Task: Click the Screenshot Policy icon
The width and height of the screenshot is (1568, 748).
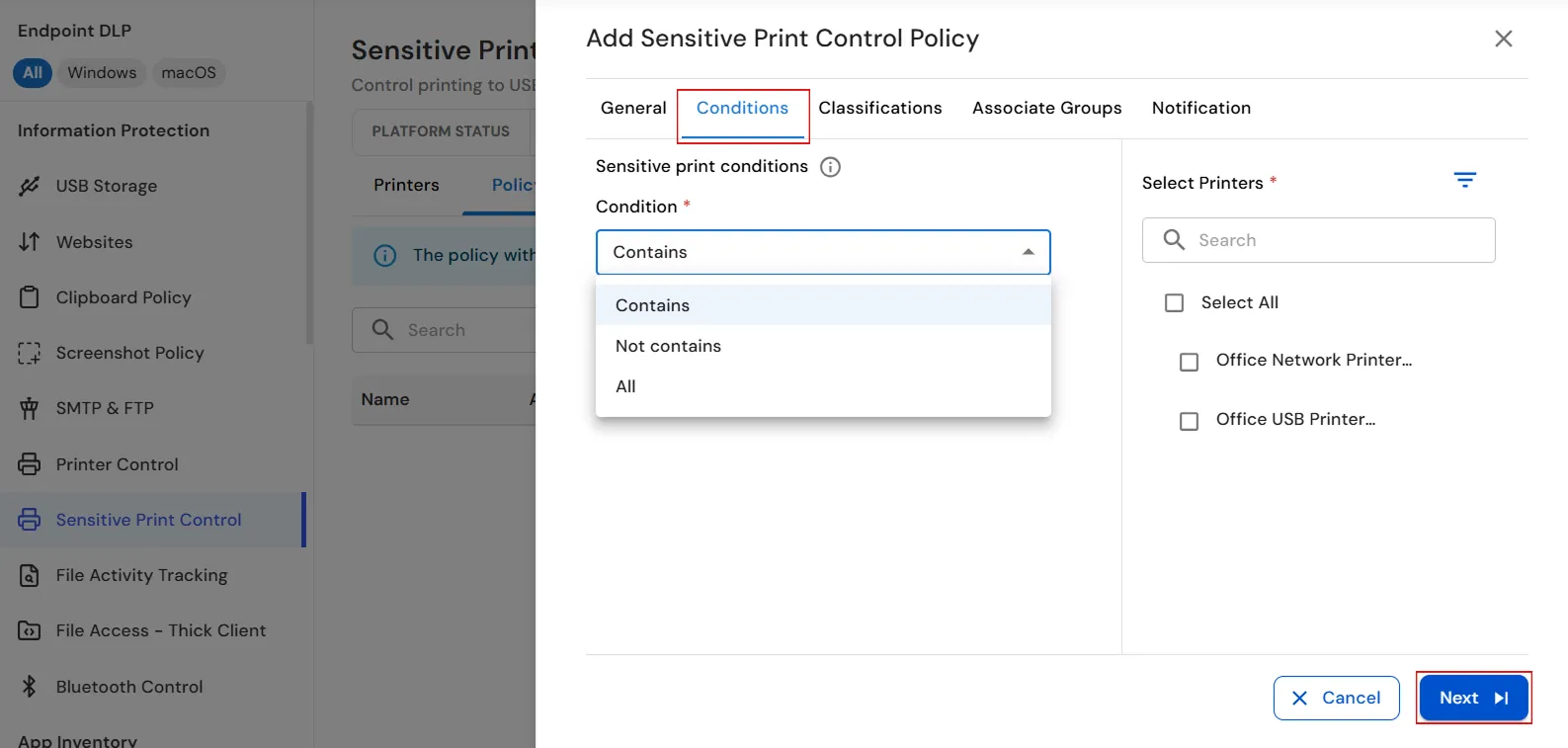Action: click(30, 353)
